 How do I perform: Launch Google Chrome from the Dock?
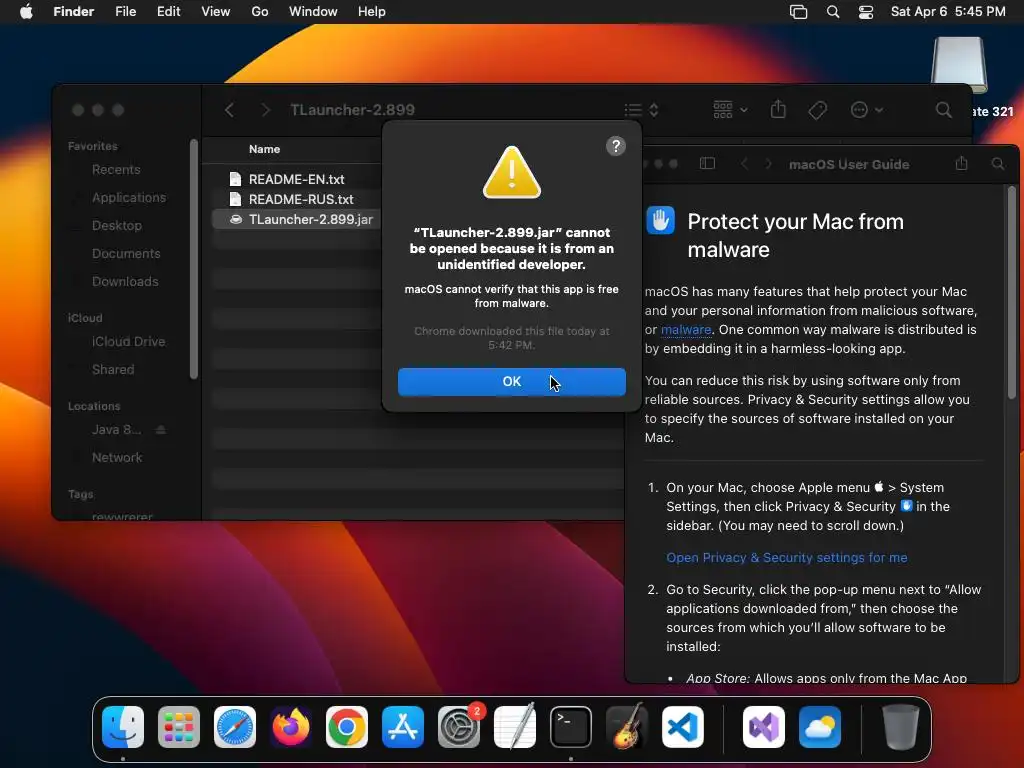[x=347, y=727]
